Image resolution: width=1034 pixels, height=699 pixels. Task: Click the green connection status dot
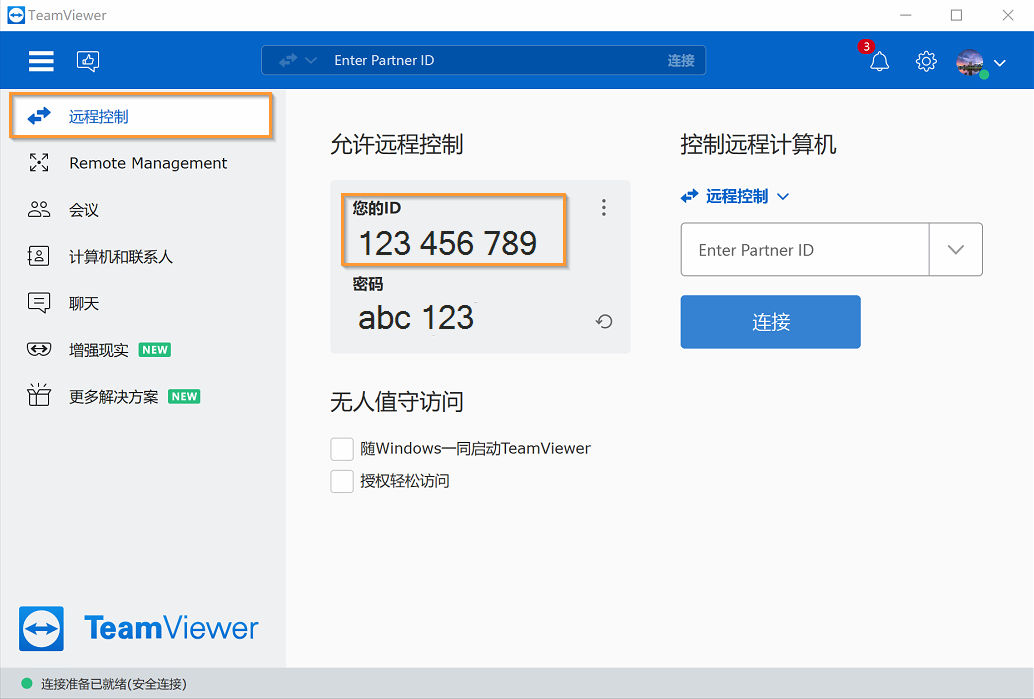click(27, 683)
